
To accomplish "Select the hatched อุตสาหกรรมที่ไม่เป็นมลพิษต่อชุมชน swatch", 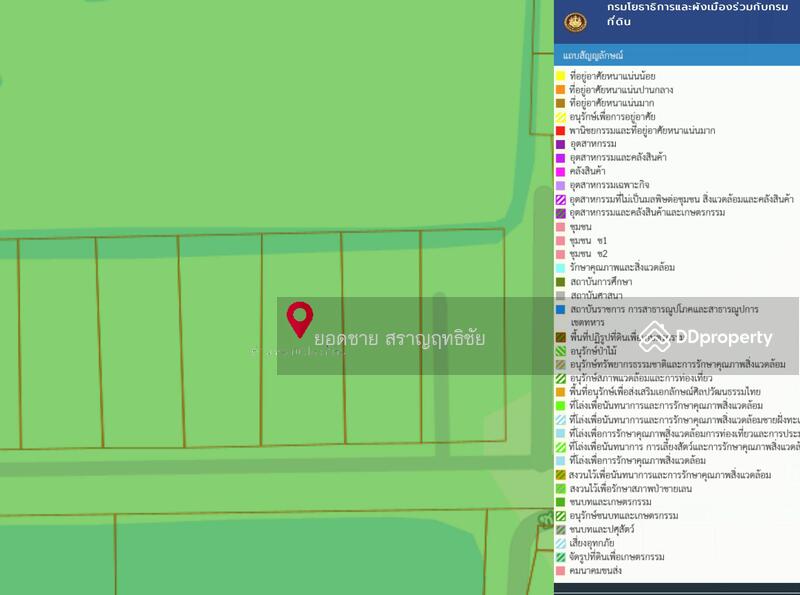I will (x=560, y=199).
